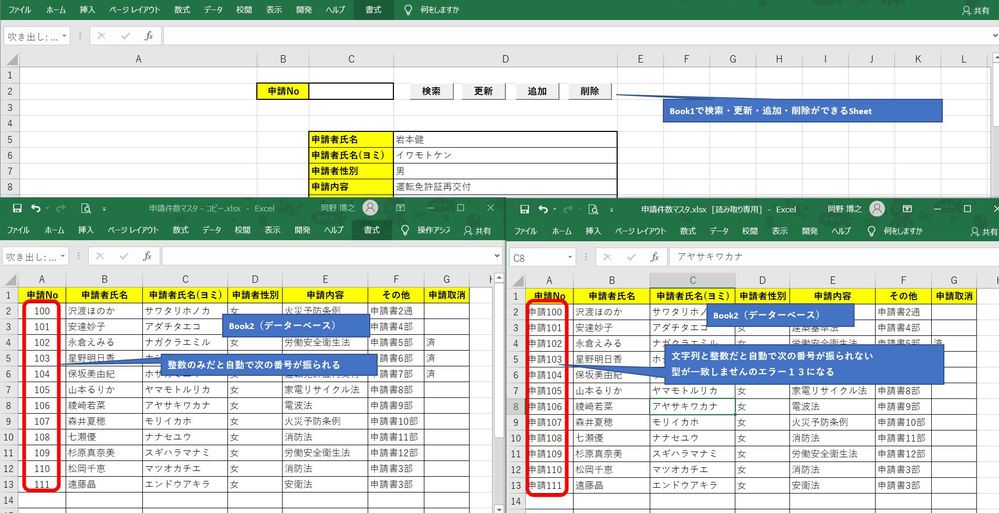Click the lightbulb 何をしますか in the top window
Image resolution: width=999 pixels, height=513 pixels.
click(x=407, y=9)
